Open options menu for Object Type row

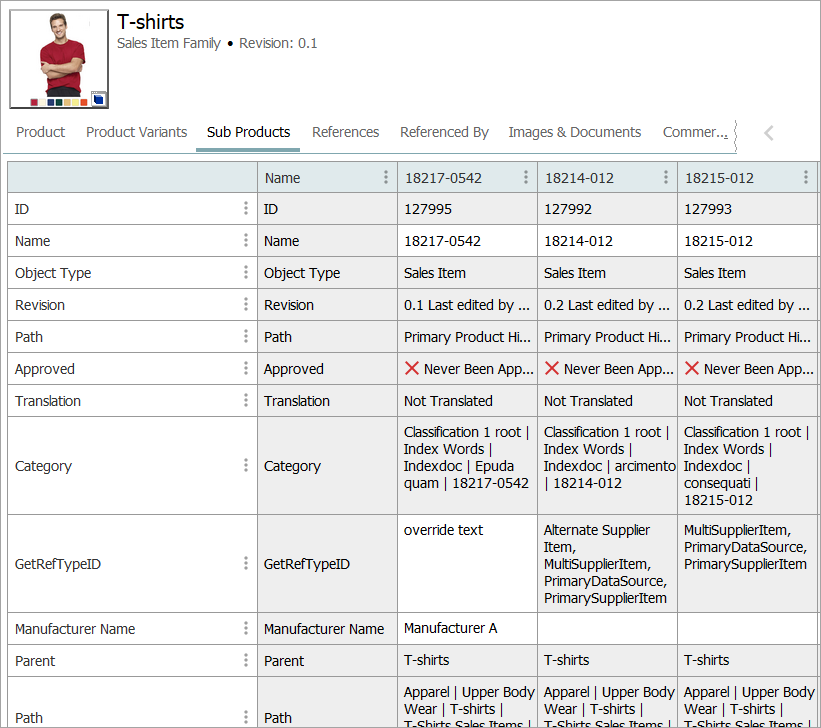(246, 273)
